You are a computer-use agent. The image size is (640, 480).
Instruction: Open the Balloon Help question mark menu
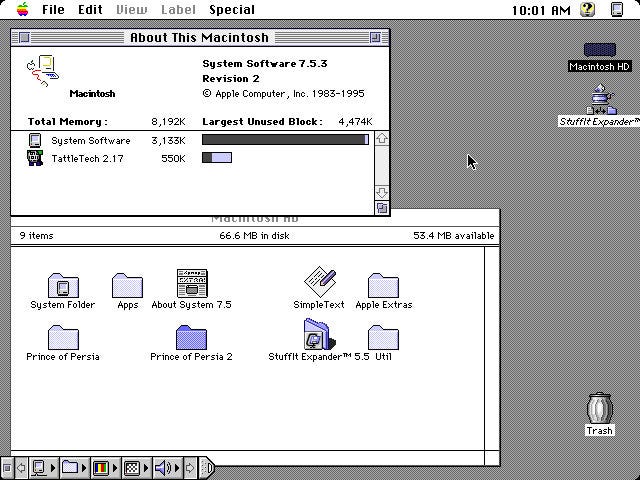point(587,9)
